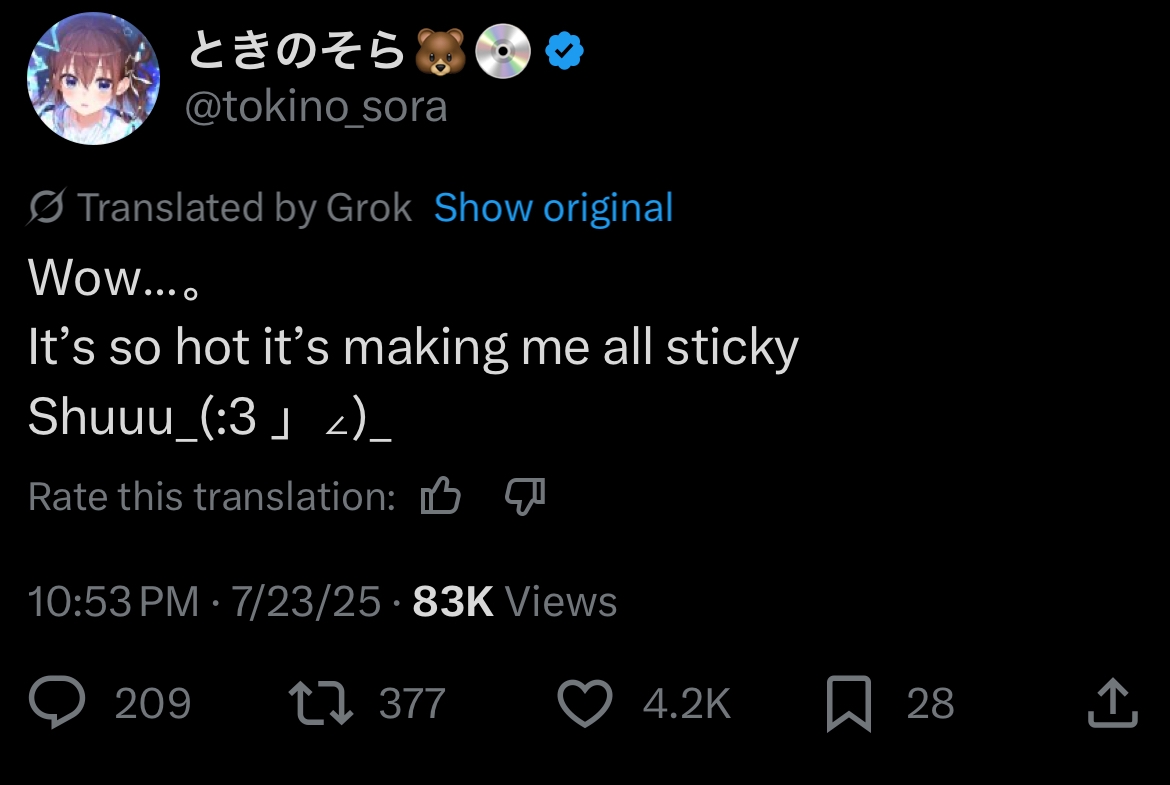Viewport: 1170px width, 785px height.
Task: Repost the tweet using the arrows icon
Action: [x=320, y=703]
